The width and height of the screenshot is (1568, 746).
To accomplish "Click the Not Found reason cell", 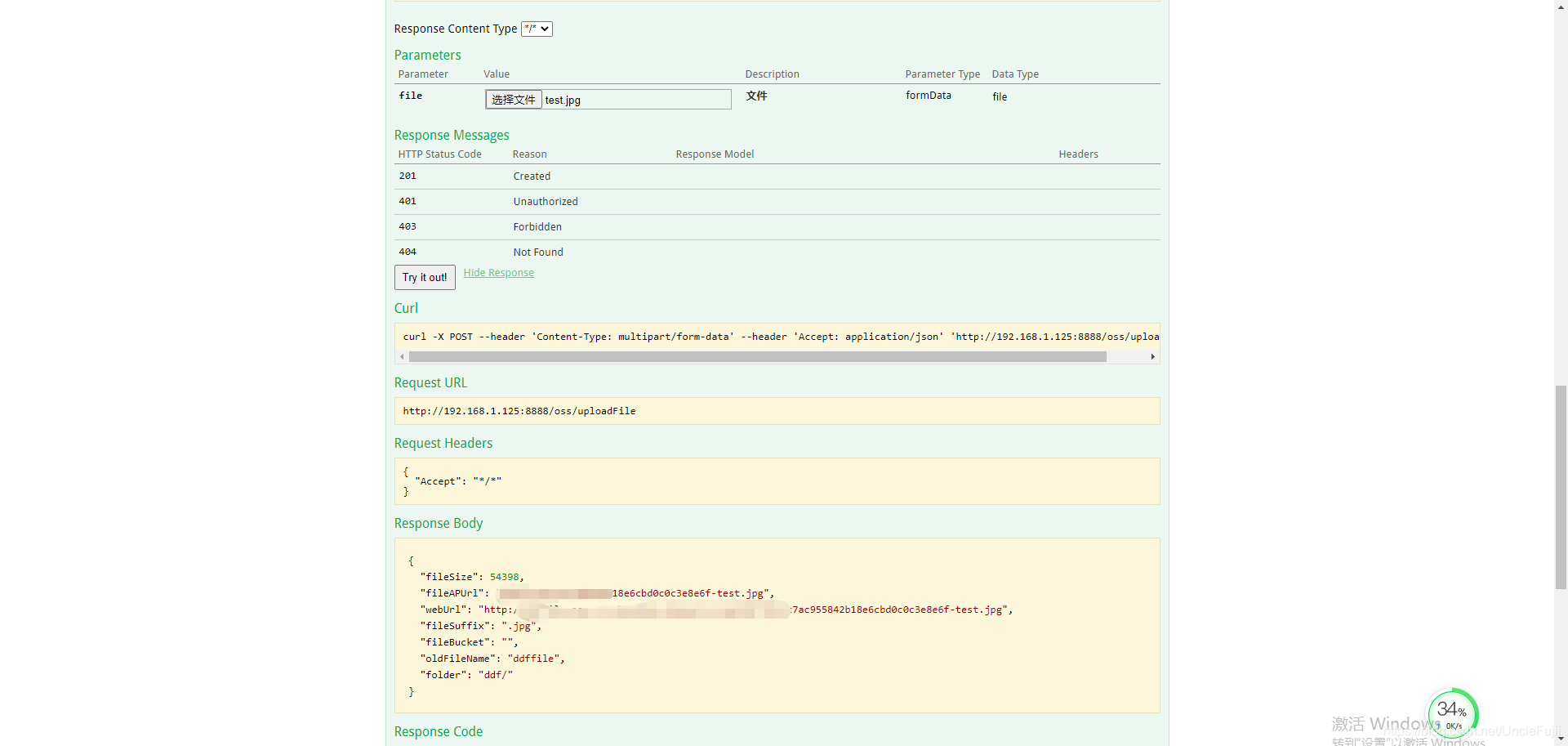I will click(538, 252).
